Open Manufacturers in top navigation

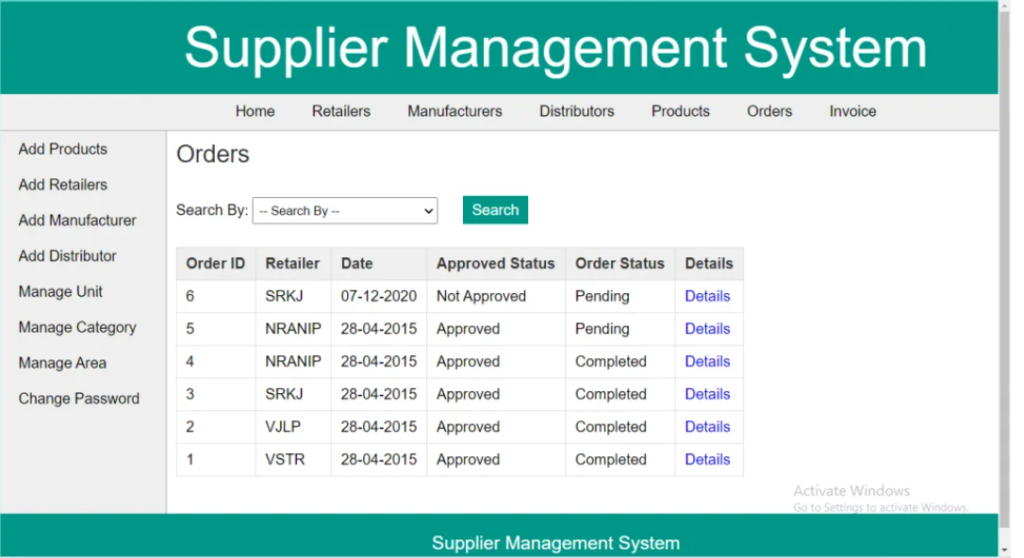tap(455, 111)
